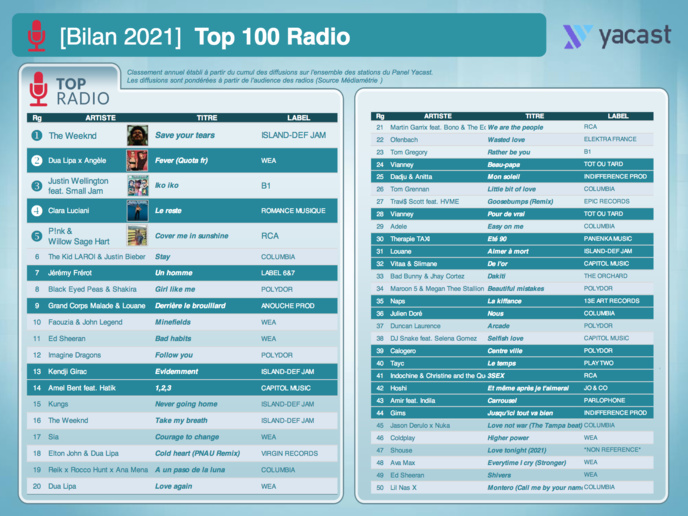The height and width of the screenshot is (516, 688).
Task: Select the title 'Courage to change'
Action: click(x=187, y=437)
